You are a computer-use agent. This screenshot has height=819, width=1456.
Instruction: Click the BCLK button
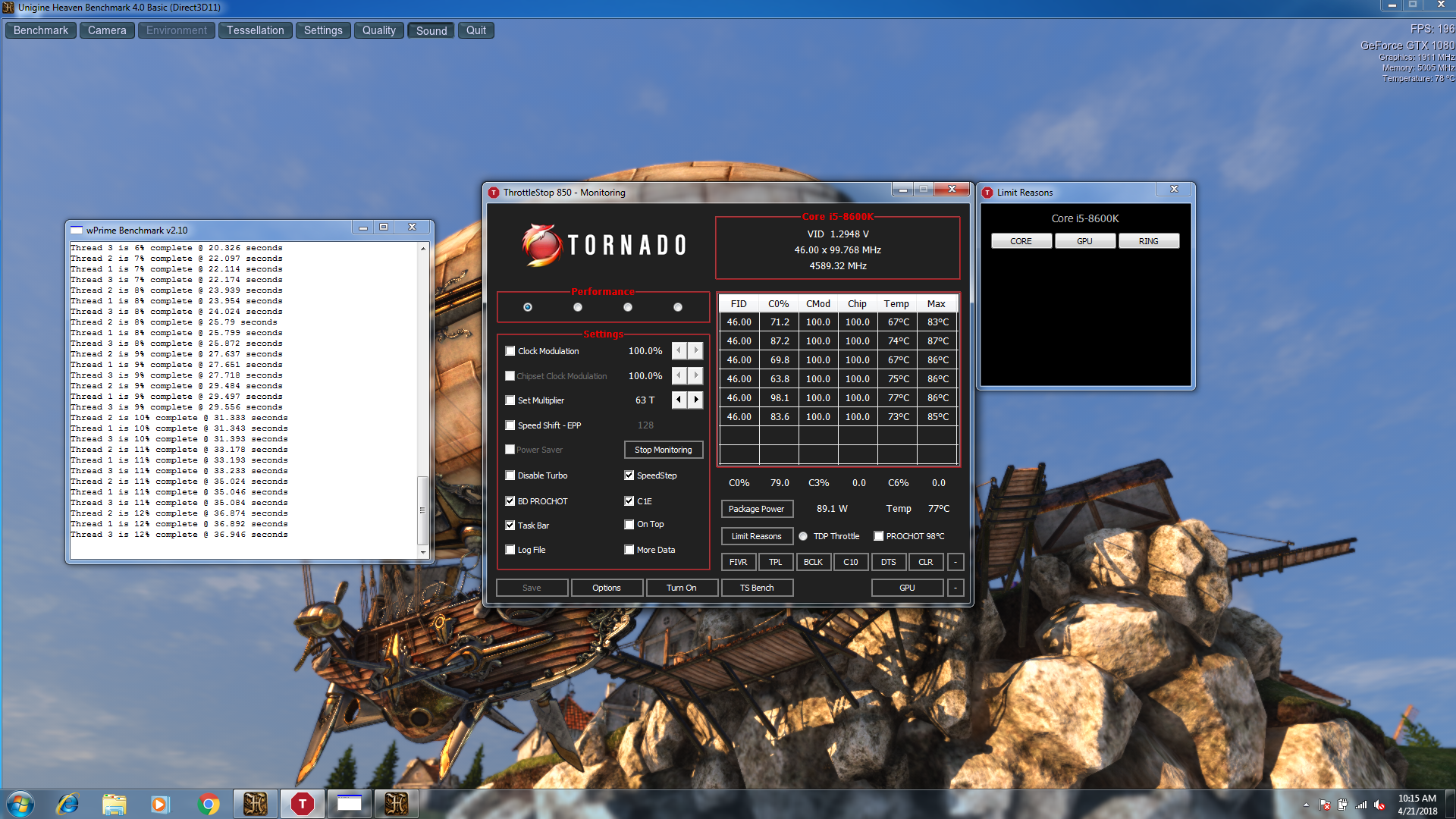(813, 562)
